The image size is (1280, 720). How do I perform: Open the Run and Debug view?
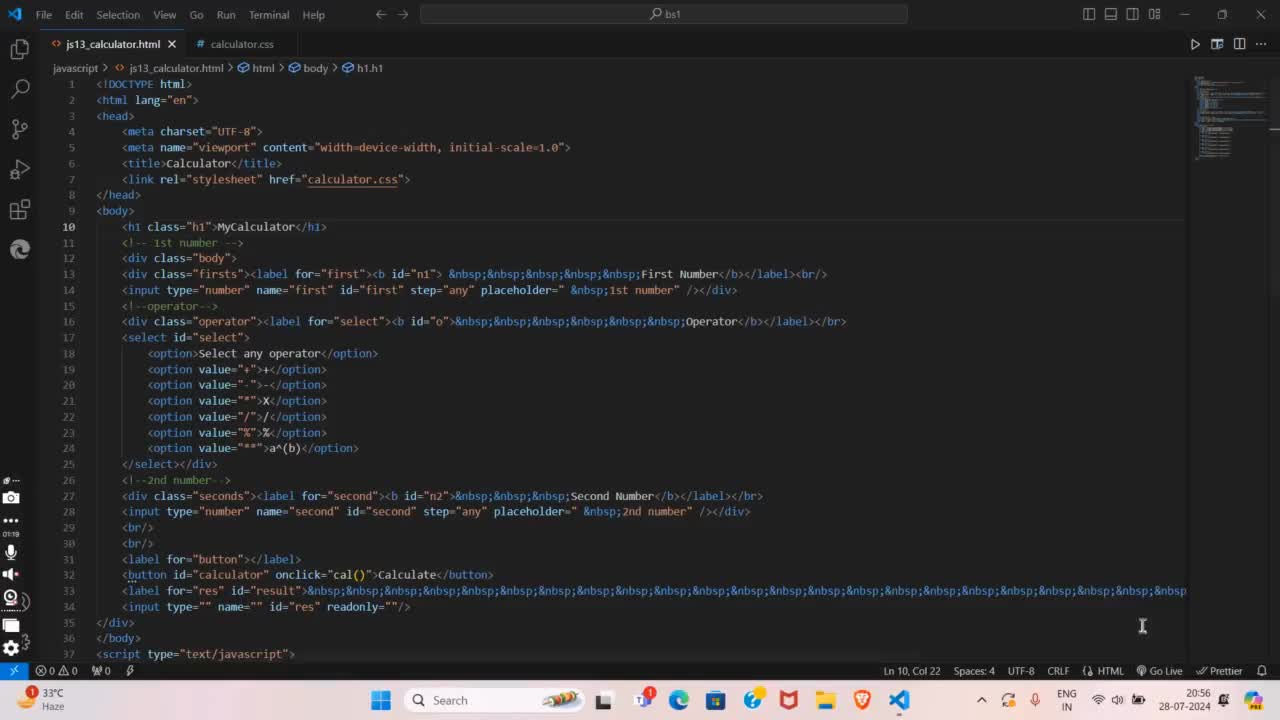pyautogui.click(x=20, y=169)
